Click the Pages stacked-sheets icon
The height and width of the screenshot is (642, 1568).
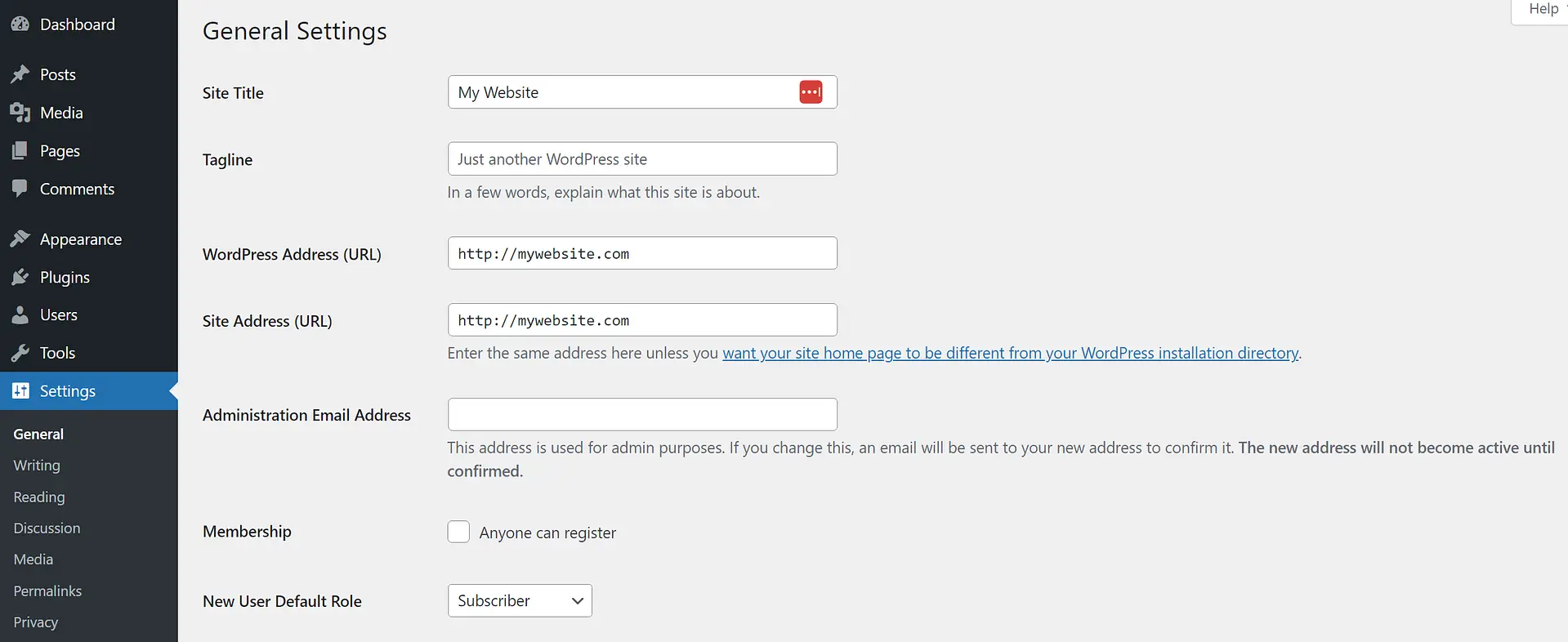pyautogui.click(x=20, y=150)
